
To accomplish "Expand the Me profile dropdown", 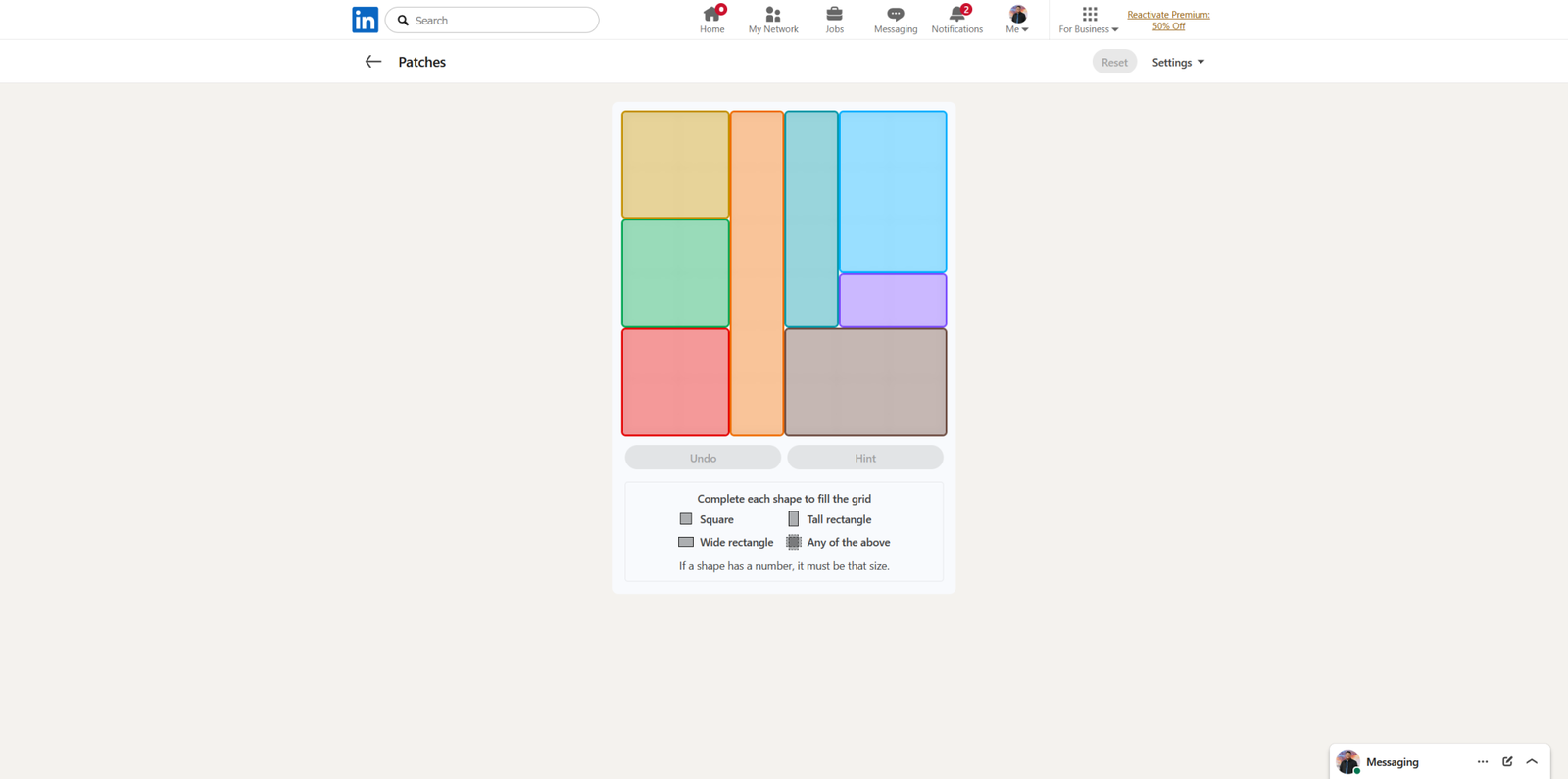I will tap(1017, 20).
